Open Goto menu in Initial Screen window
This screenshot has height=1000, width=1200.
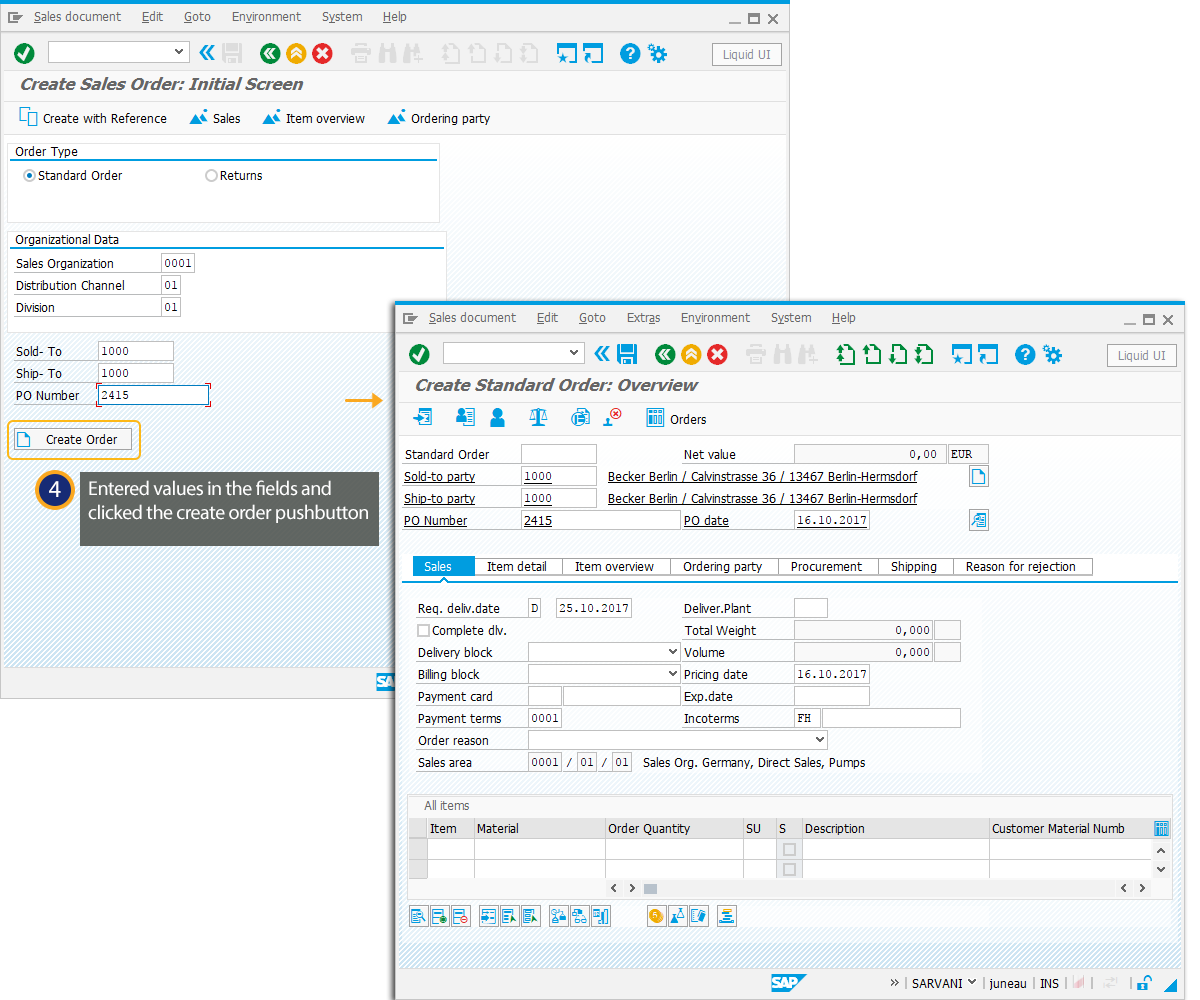[x=197, y=17]
